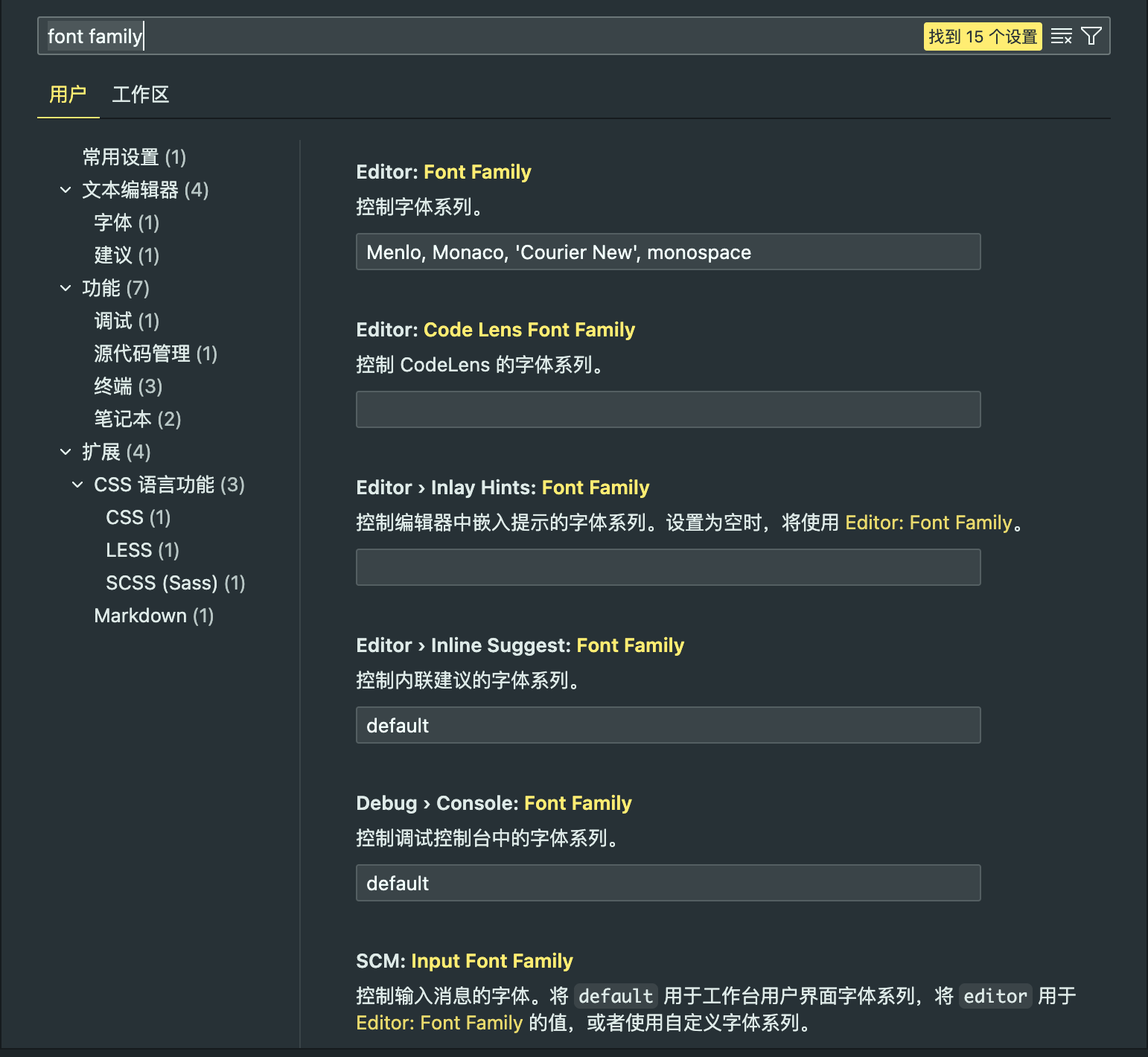Viewport: 1148px width, 1057px height.
Task: Switch to the 工作区 tab
Action: (141, 95)
